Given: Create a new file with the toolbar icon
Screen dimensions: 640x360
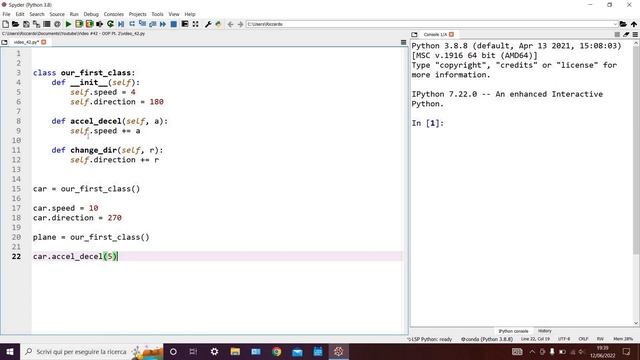Looking at the screenshot, I should tap(5, 24).
